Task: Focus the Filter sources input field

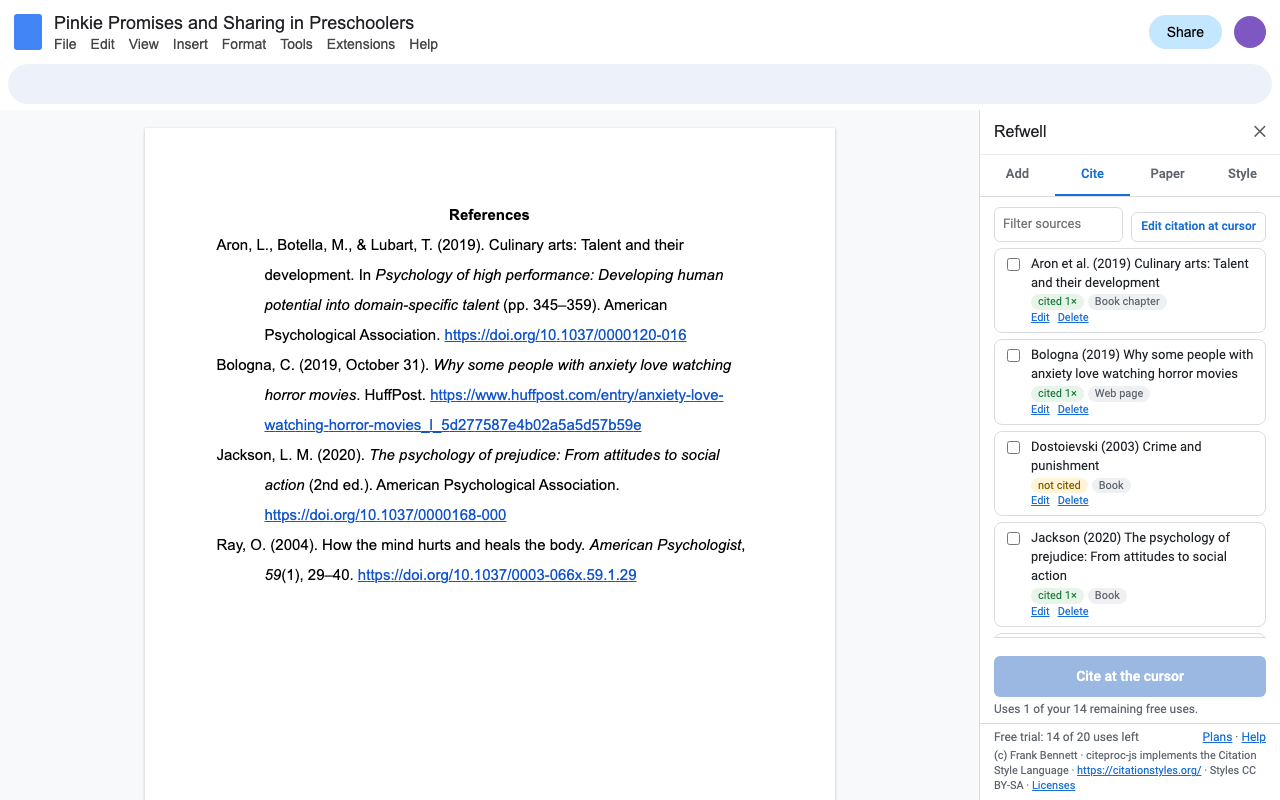Action: [1058, 224]
